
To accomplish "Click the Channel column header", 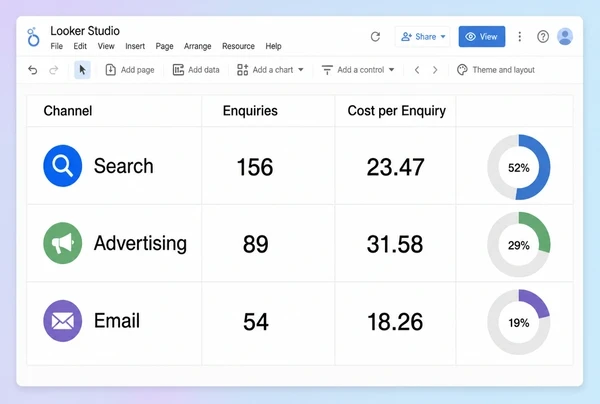I will click(x=68, y=111).
